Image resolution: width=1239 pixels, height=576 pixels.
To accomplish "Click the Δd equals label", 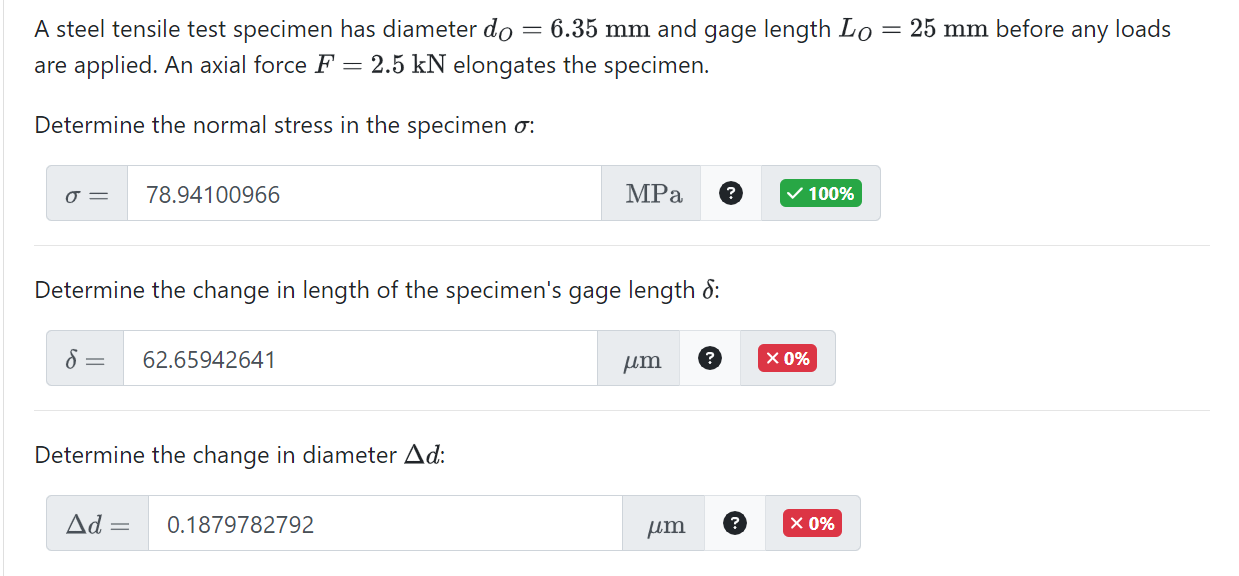I will pyautogui.click(x=96, y=522).
